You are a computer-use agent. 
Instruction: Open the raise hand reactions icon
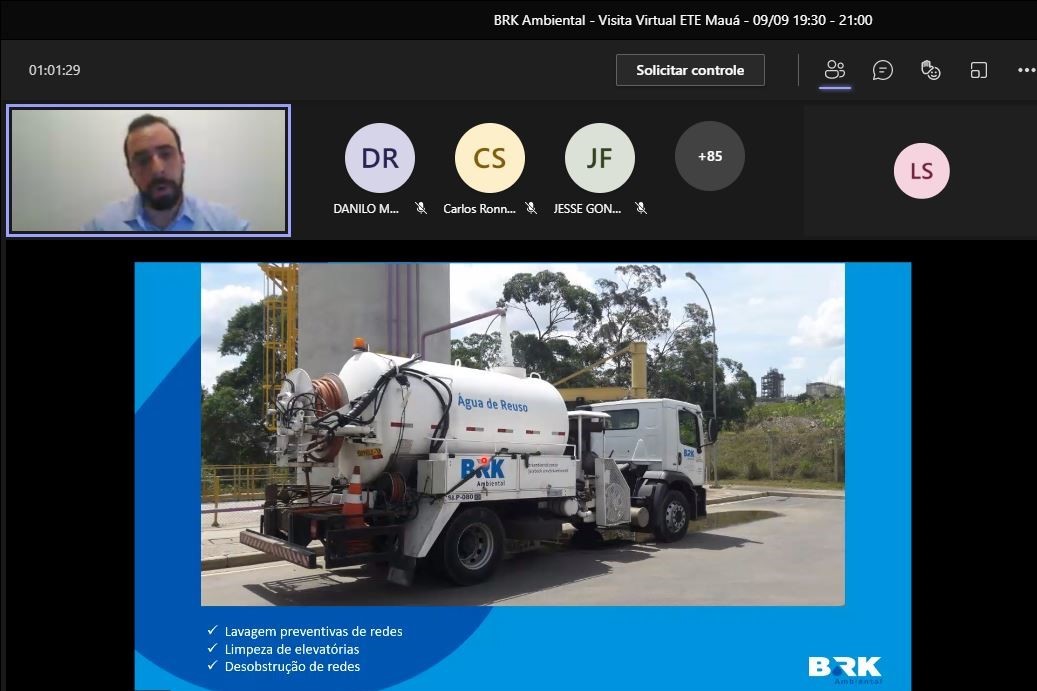(x=930, y=70)
